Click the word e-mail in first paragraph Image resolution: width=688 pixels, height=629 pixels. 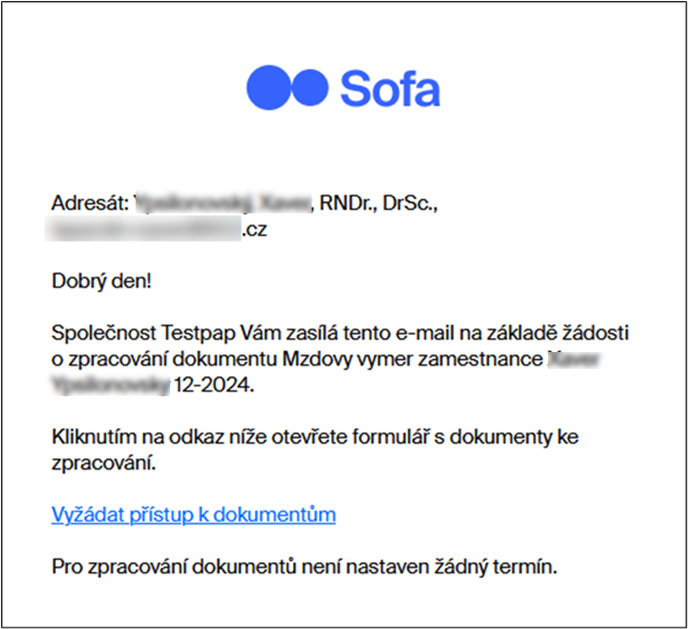(x=424, y=333)
